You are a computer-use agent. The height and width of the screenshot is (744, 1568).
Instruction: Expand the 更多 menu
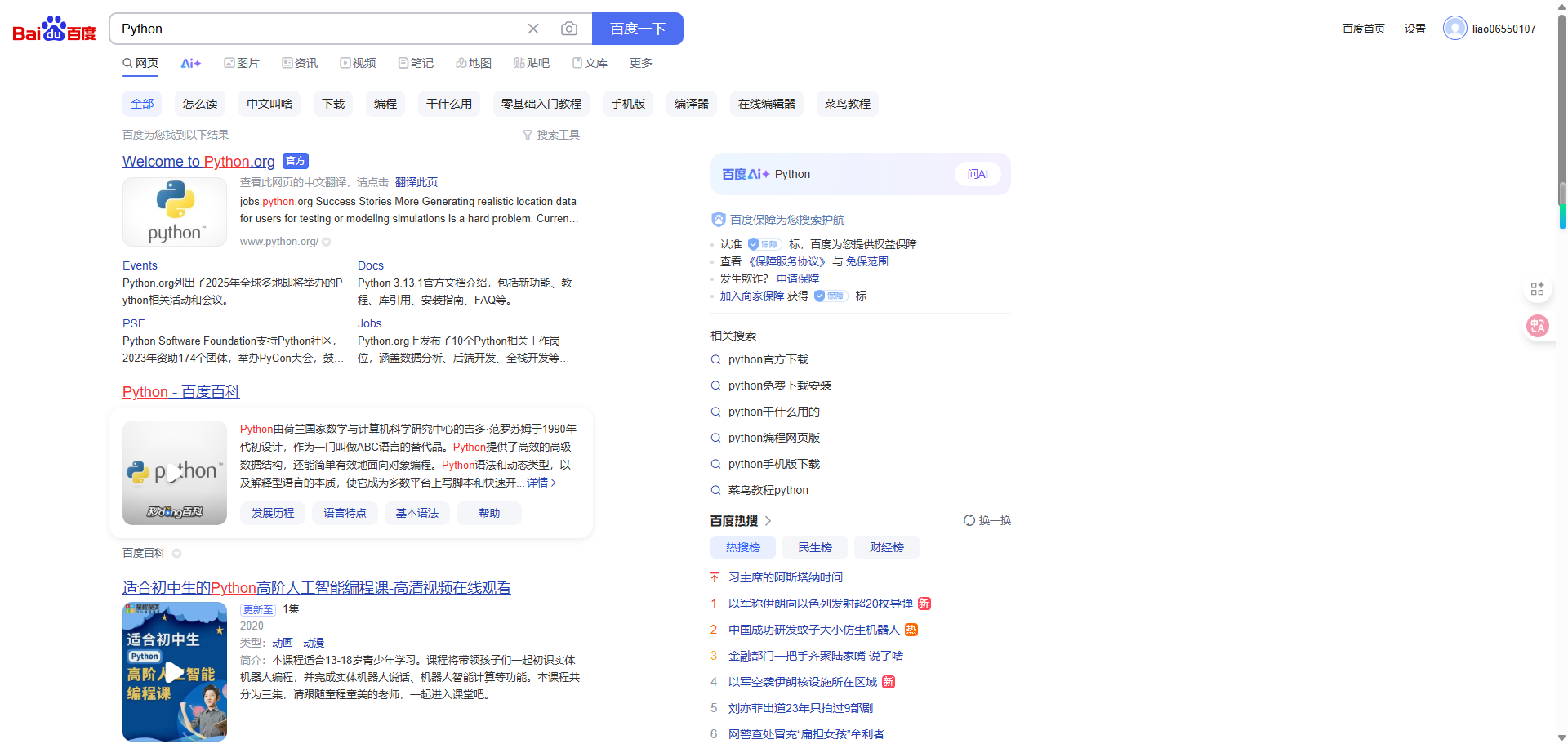click(641, 63)
